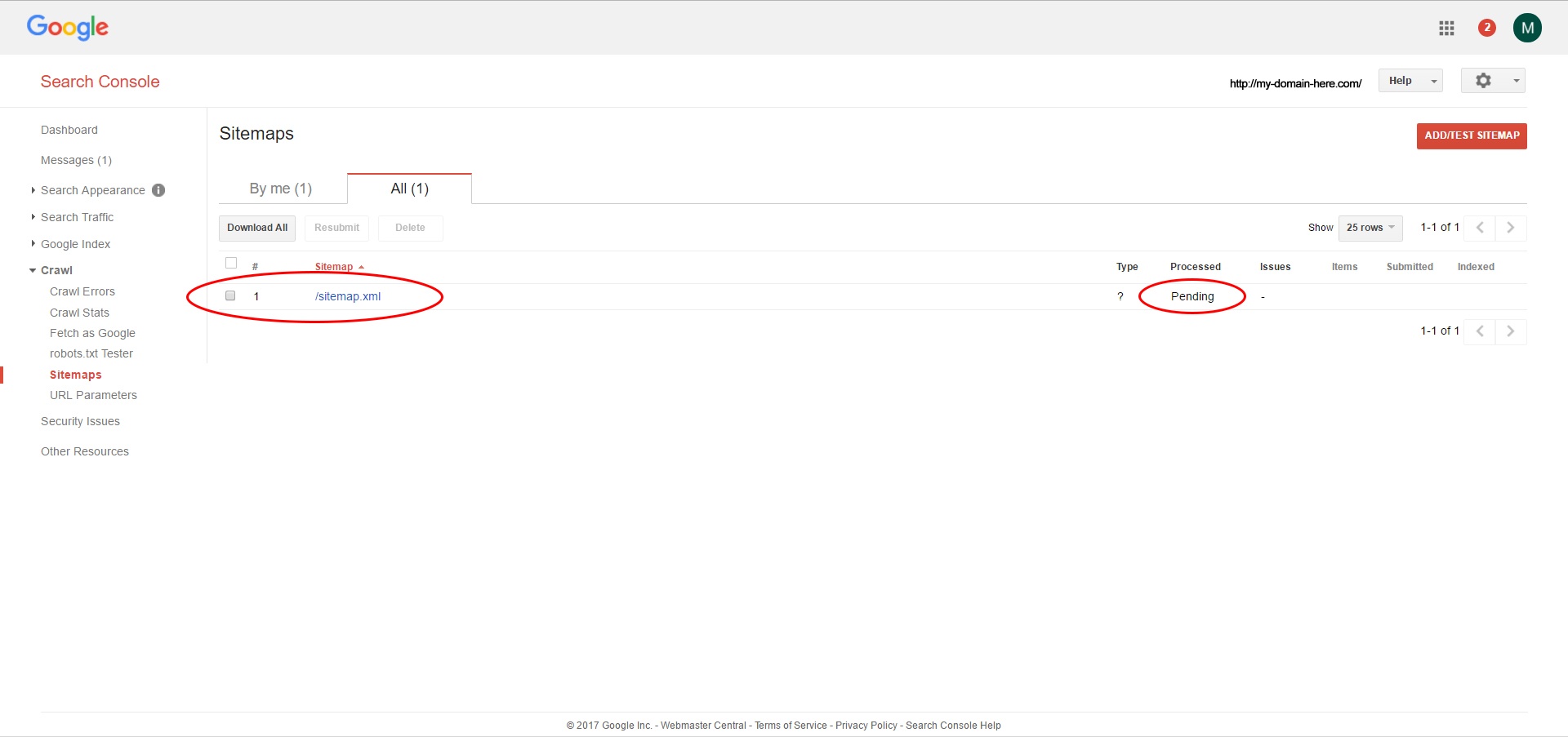Open the Help dropdown
The image size is (1568, 737).
pos(1410,81)
